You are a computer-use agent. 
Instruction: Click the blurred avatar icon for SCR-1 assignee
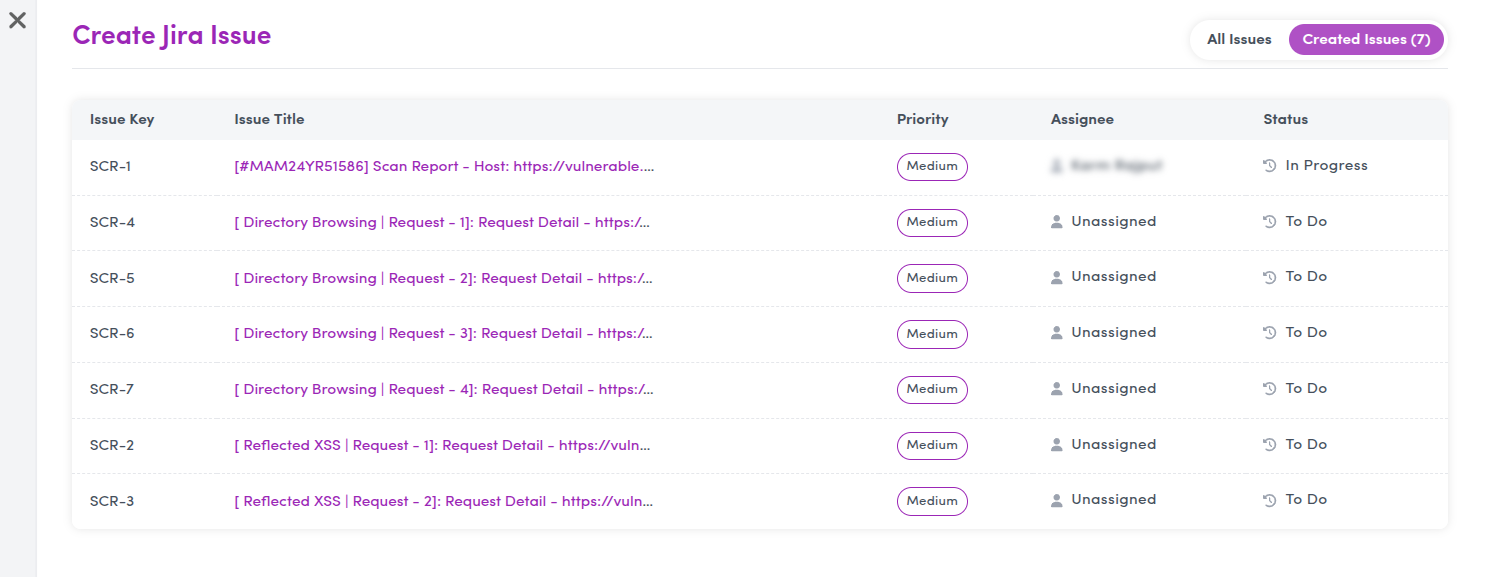point(1057,166)
